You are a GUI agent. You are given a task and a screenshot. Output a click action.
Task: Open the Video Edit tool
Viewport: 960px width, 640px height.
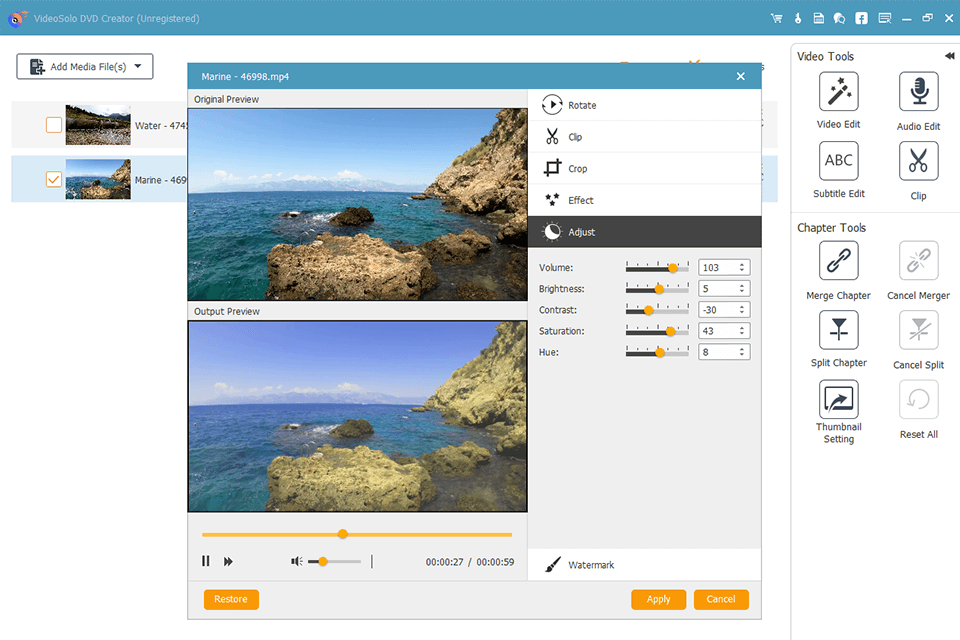pos(838,92)
